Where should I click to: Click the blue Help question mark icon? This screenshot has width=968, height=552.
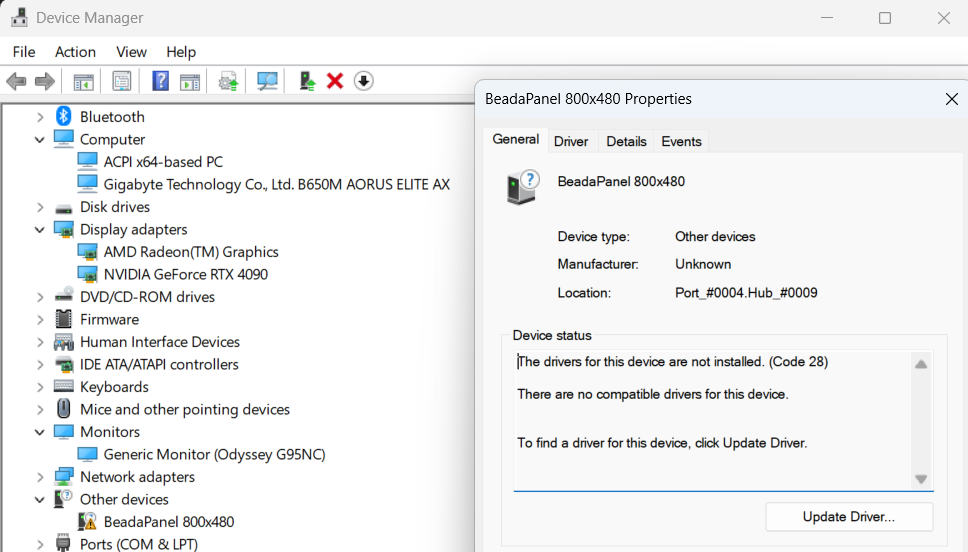[161, 81]
